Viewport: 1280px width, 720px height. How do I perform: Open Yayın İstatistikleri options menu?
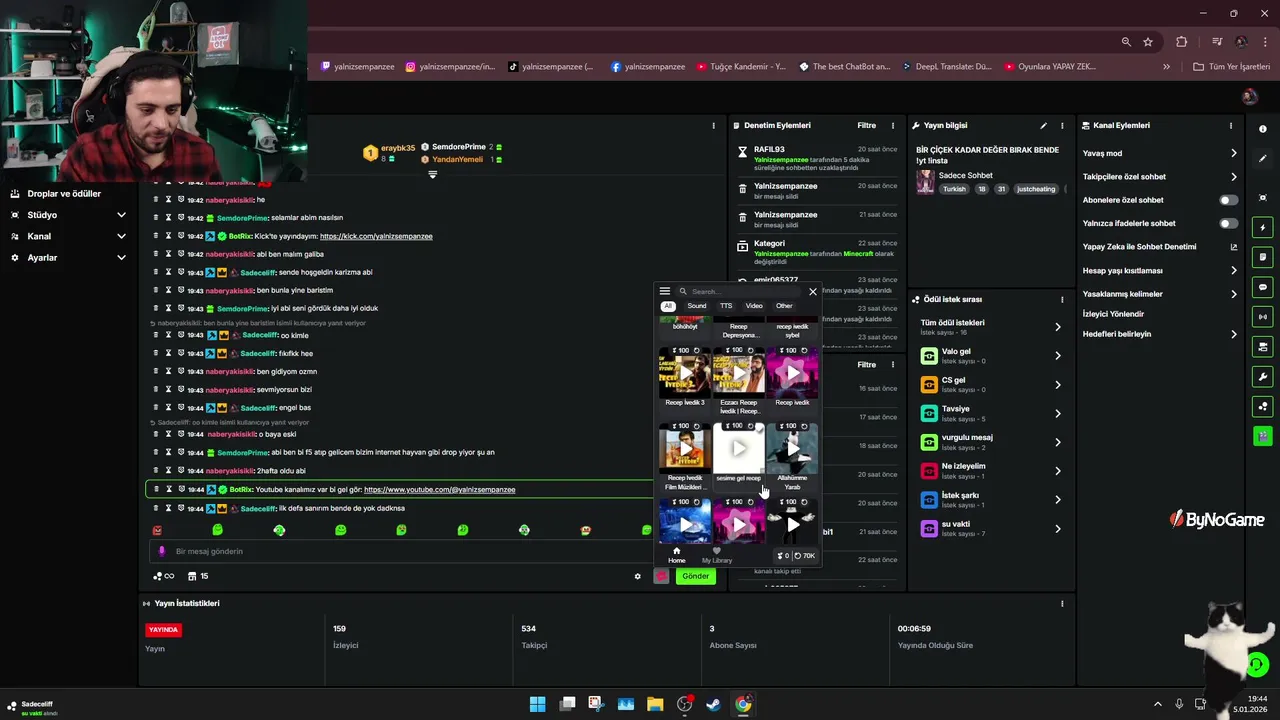[1062, 604]
